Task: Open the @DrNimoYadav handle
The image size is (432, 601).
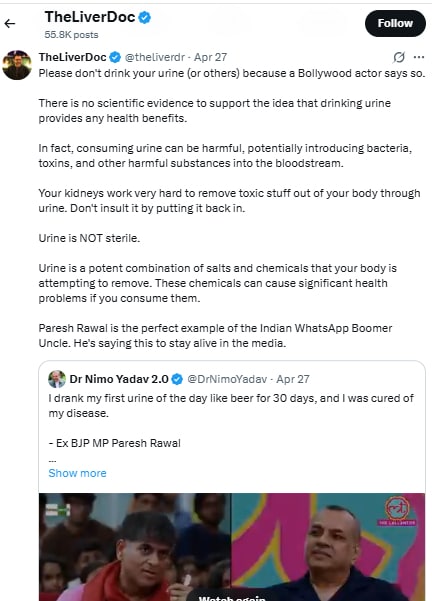Action: click(227, 379)
